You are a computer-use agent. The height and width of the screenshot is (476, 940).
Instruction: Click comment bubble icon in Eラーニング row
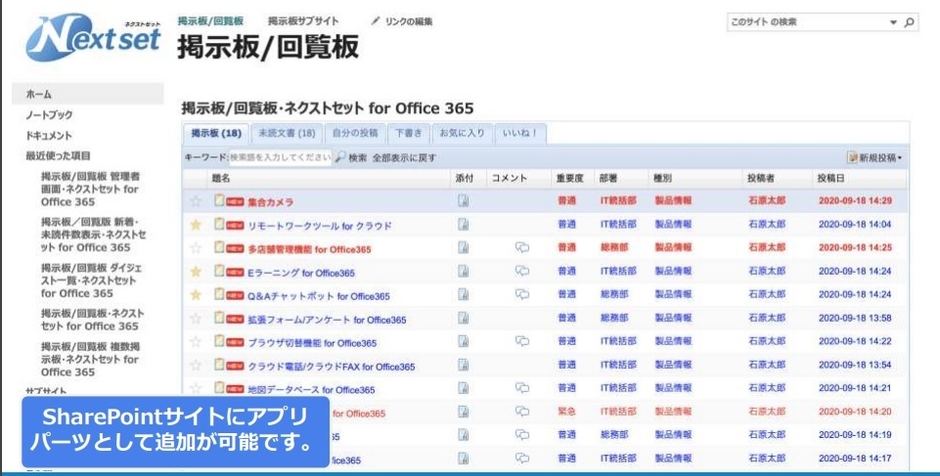tap(522, 271)
